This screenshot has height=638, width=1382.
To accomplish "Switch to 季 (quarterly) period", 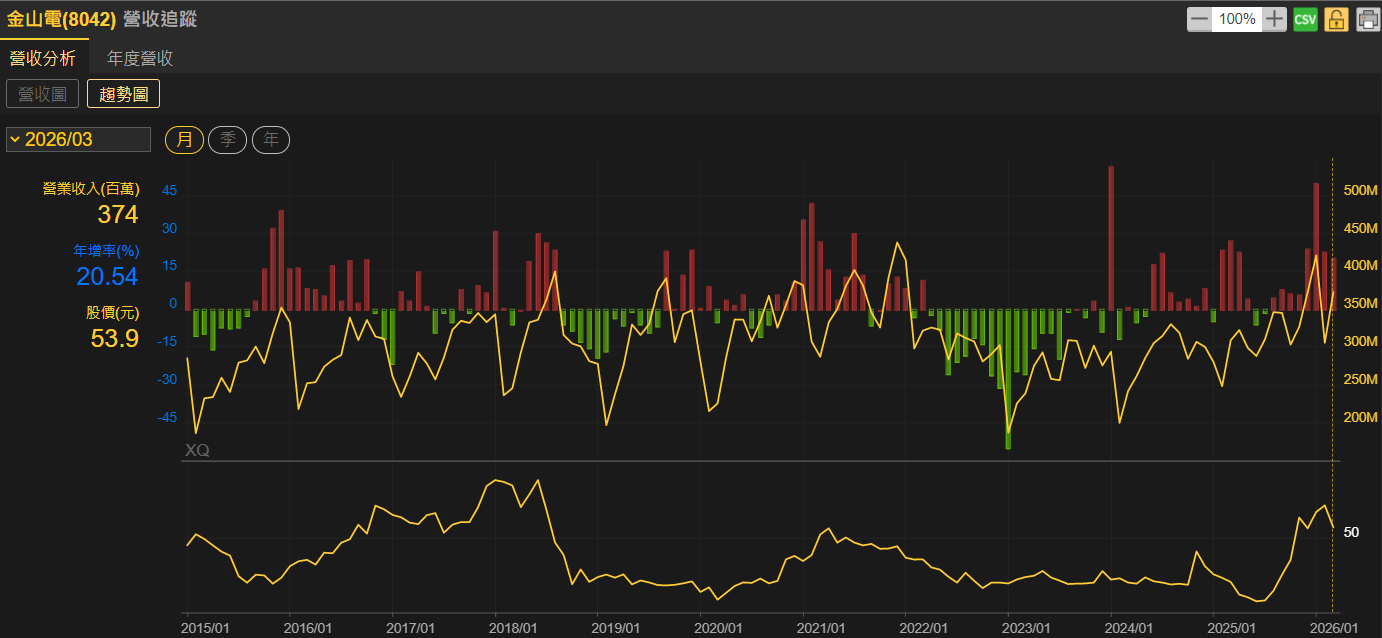I will [x=227, y=140].
